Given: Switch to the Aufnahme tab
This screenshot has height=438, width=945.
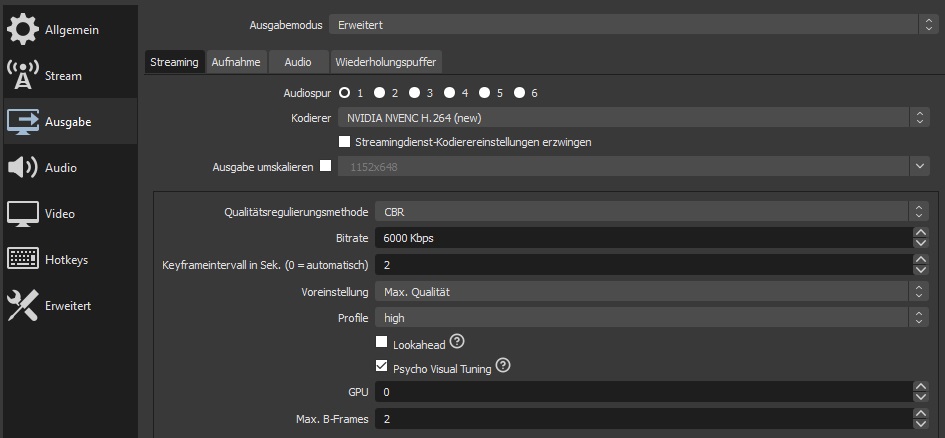Looking at the screenshot, I should 236,62.
